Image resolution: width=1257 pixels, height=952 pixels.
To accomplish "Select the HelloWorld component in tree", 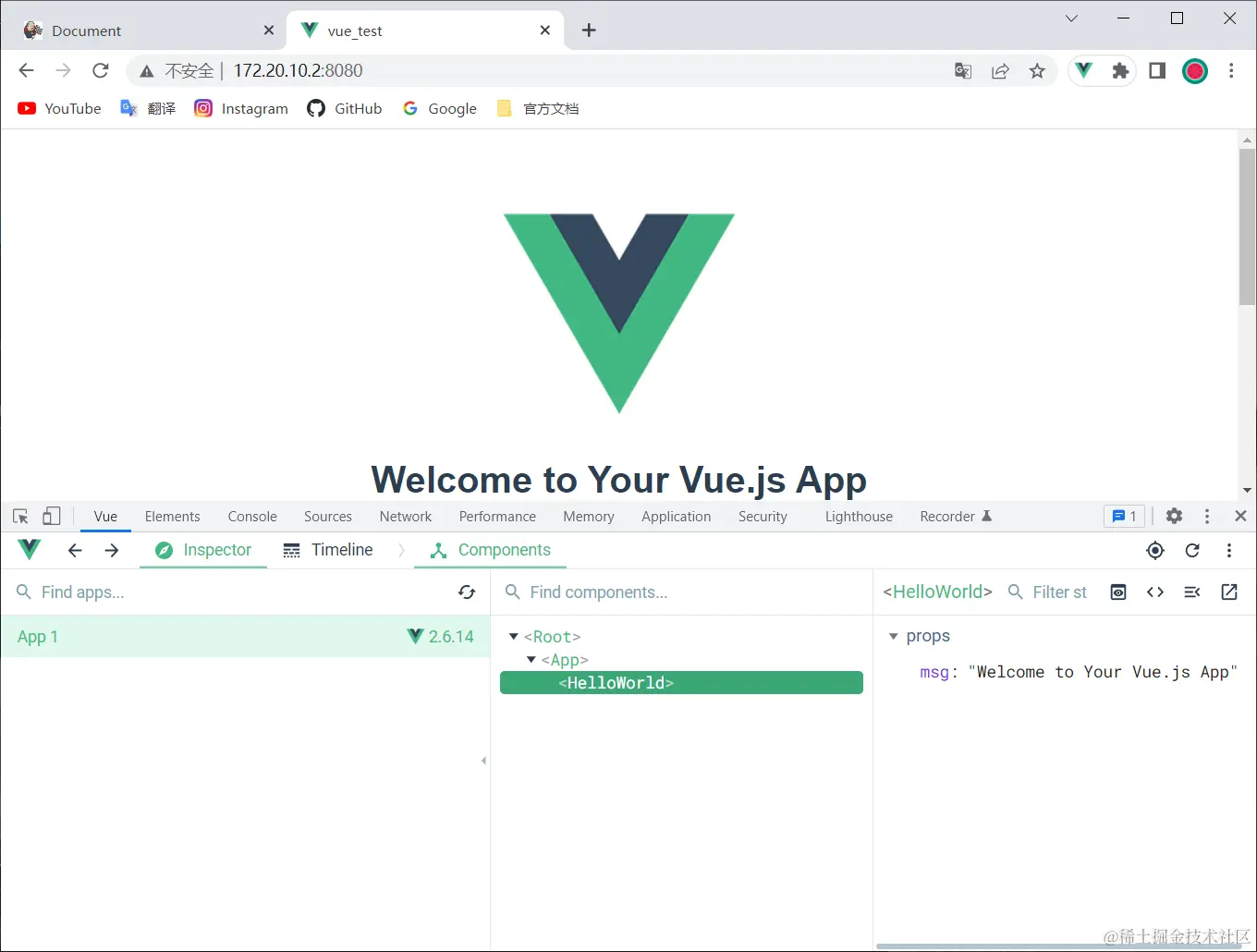I will (x=681, y=682).
